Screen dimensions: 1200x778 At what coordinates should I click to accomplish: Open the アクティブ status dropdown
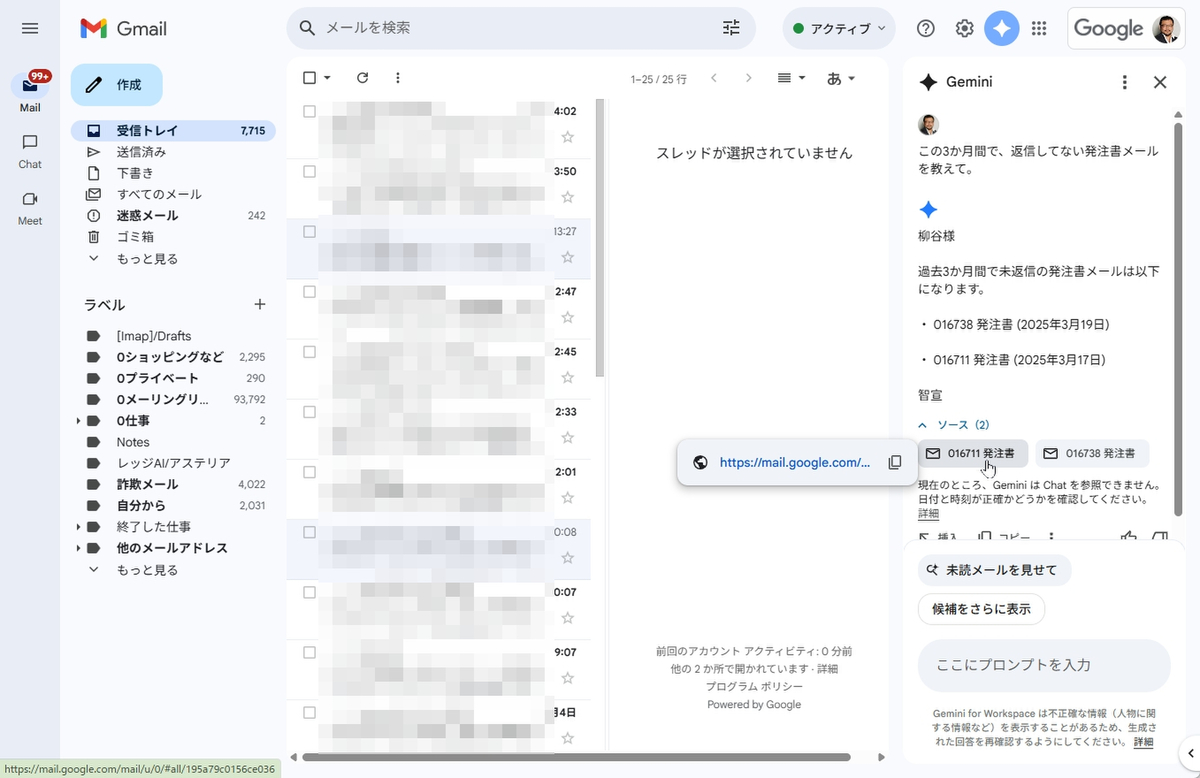point(840,28)
